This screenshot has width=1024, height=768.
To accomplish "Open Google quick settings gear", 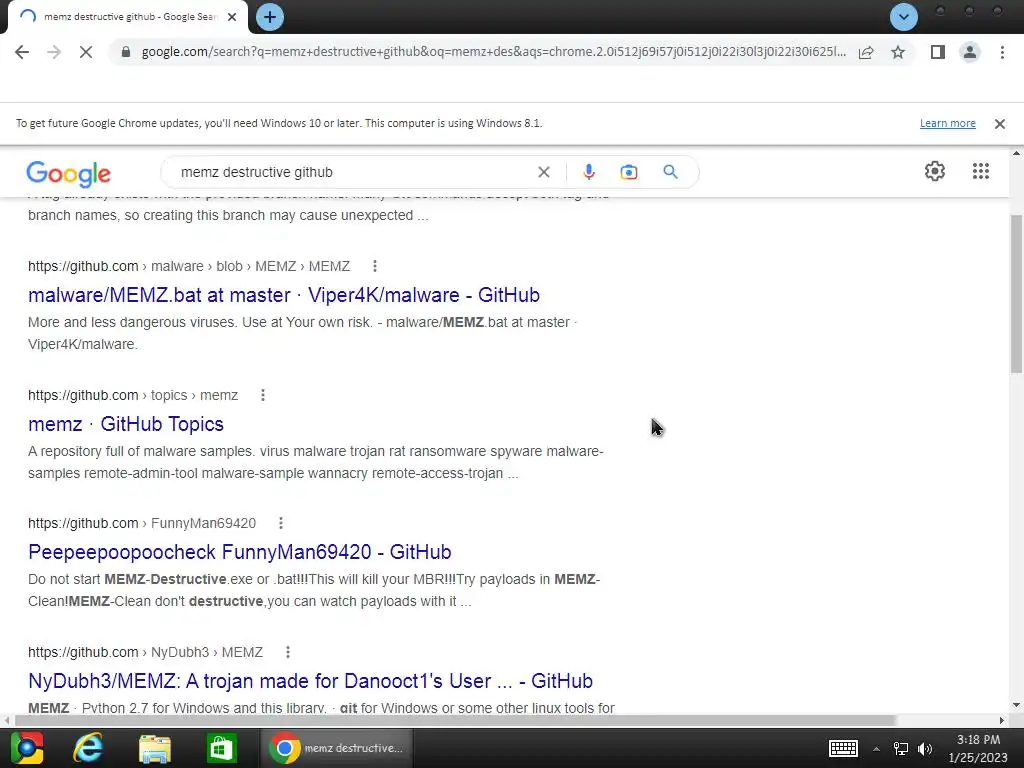I will (x=935, y=171).
